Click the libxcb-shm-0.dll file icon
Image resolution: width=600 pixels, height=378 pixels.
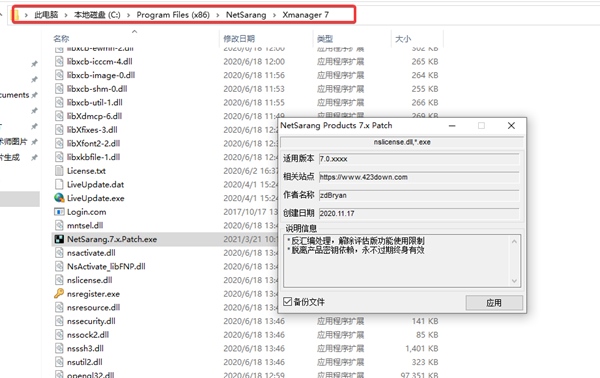point(59,89)
